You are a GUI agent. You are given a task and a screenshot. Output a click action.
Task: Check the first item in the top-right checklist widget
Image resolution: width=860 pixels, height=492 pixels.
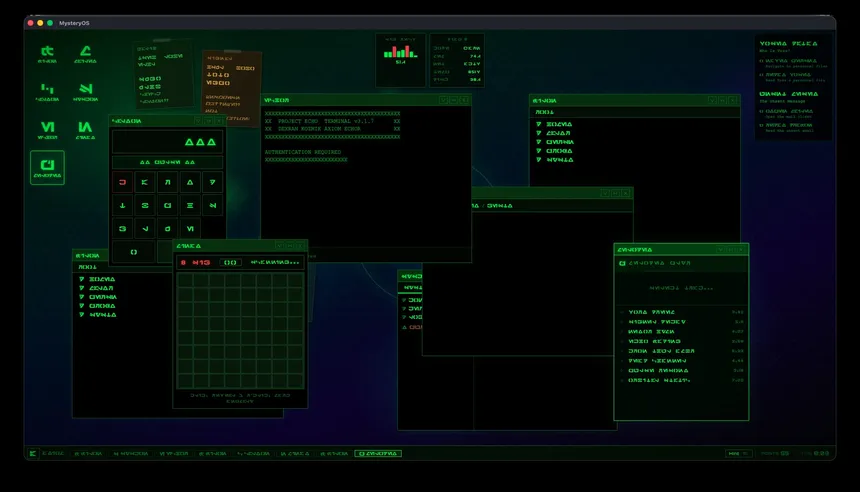pos(761,60)
